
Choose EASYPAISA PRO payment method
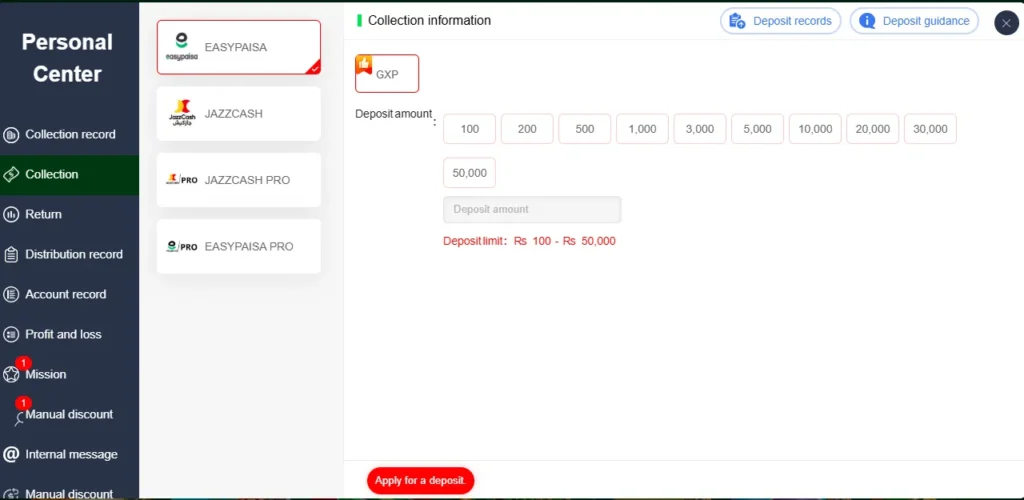click(239, 246)
